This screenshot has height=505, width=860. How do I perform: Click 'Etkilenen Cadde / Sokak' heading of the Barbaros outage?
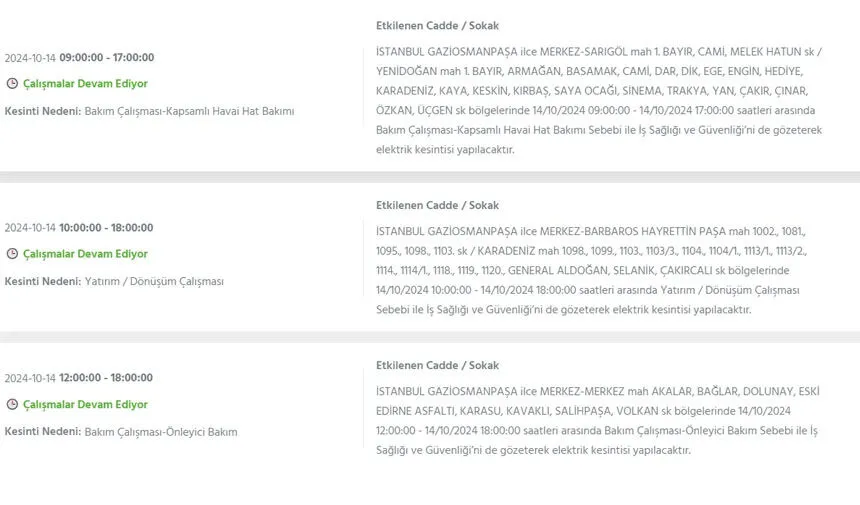tap(437, 205)
